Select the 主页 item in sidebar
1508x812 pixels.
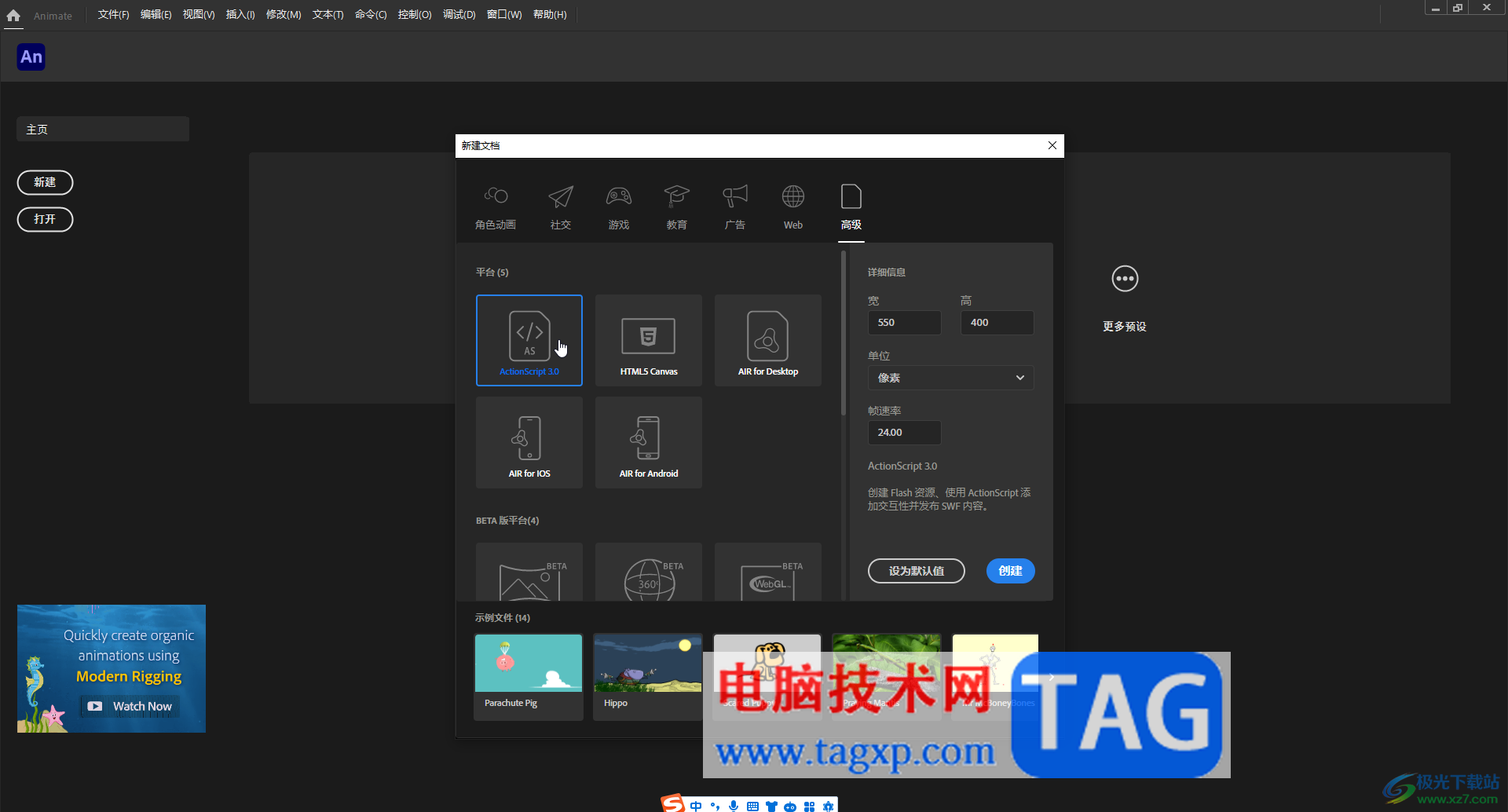[x=103, y=130]
